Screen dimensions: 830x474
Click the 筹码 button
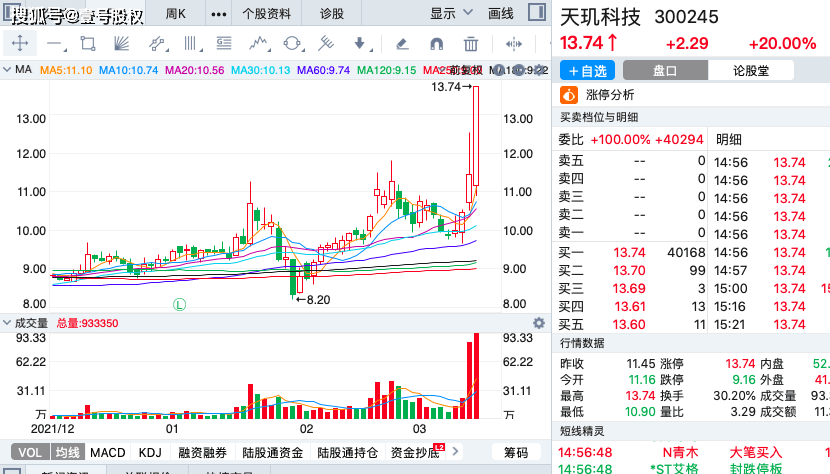[515, 453]
